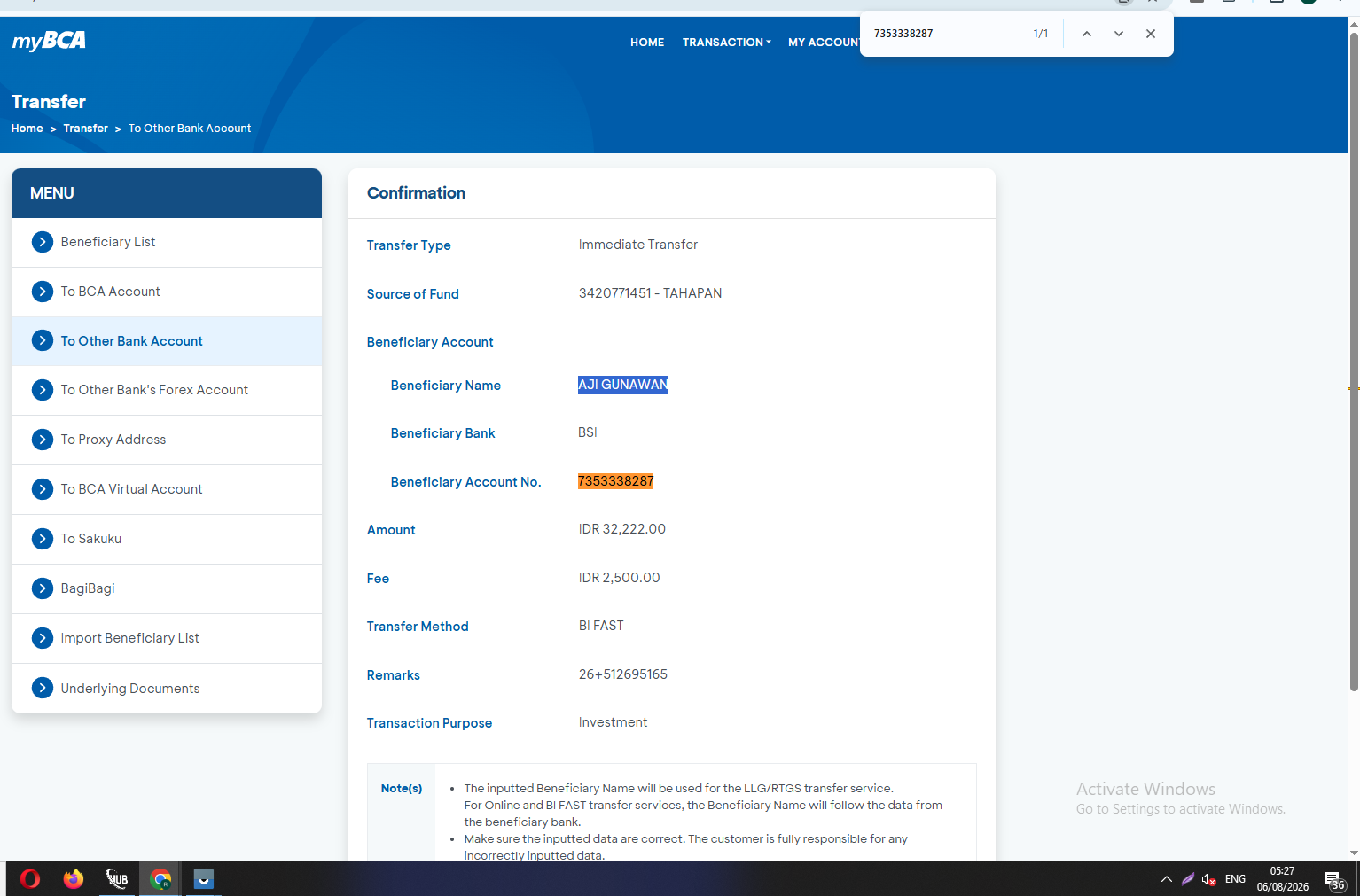Click the MENU panel header
1360x896 pixels.
point(167,193)
